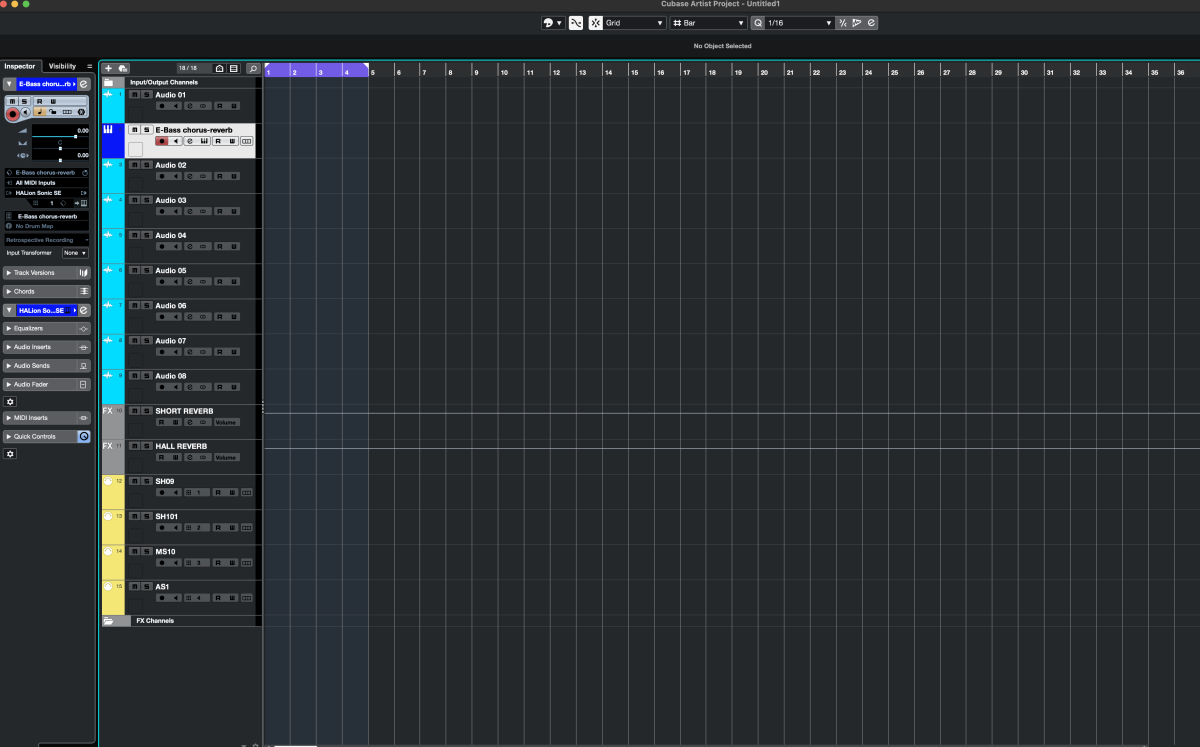Click the Inspector panel setup menu icon
This screenshot has height=747, width=1200.
pos(90,66)
